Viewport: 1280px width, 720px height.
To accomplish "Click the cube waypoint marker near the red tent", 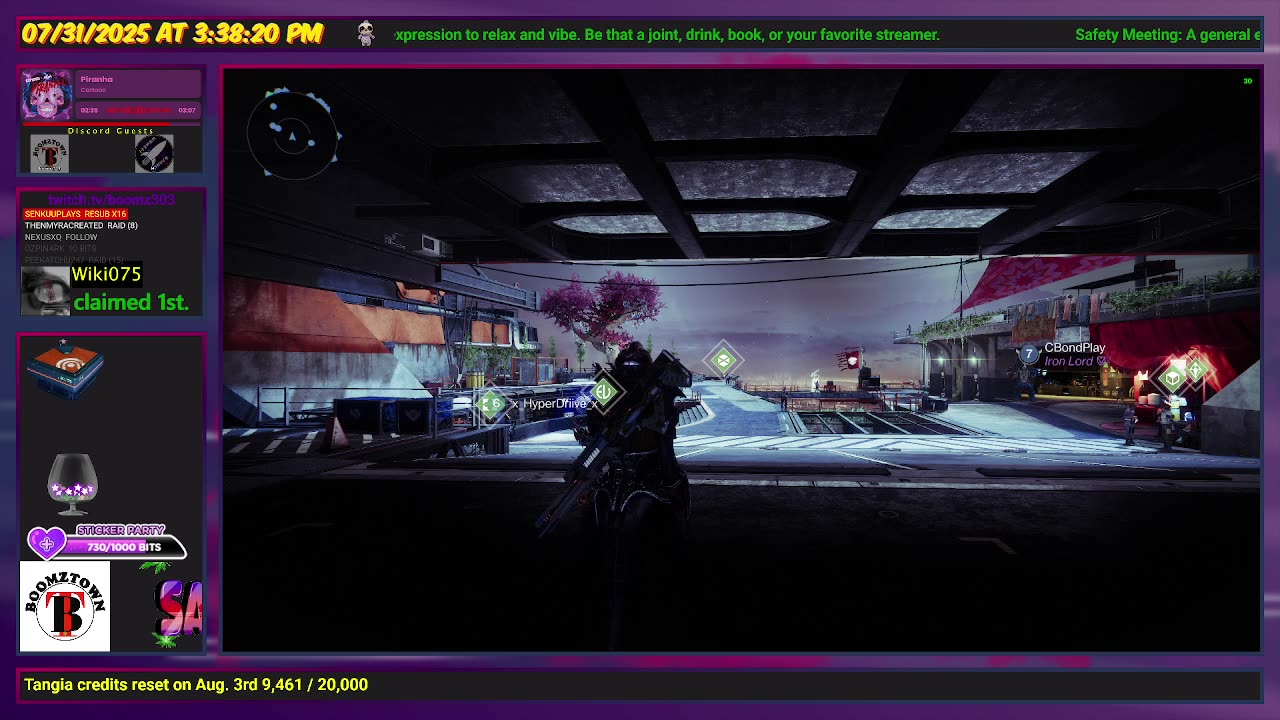I will click(1173, 378).
